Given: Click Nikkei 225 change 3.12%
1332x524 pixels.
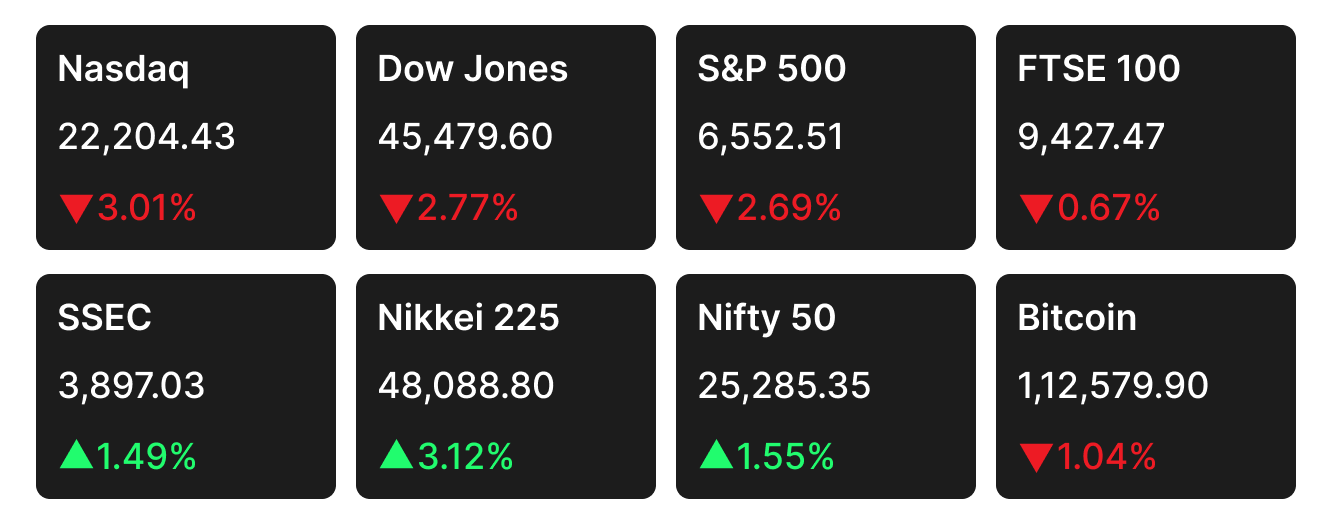Looking at the screenshot, I should click(x=465, y=457).
